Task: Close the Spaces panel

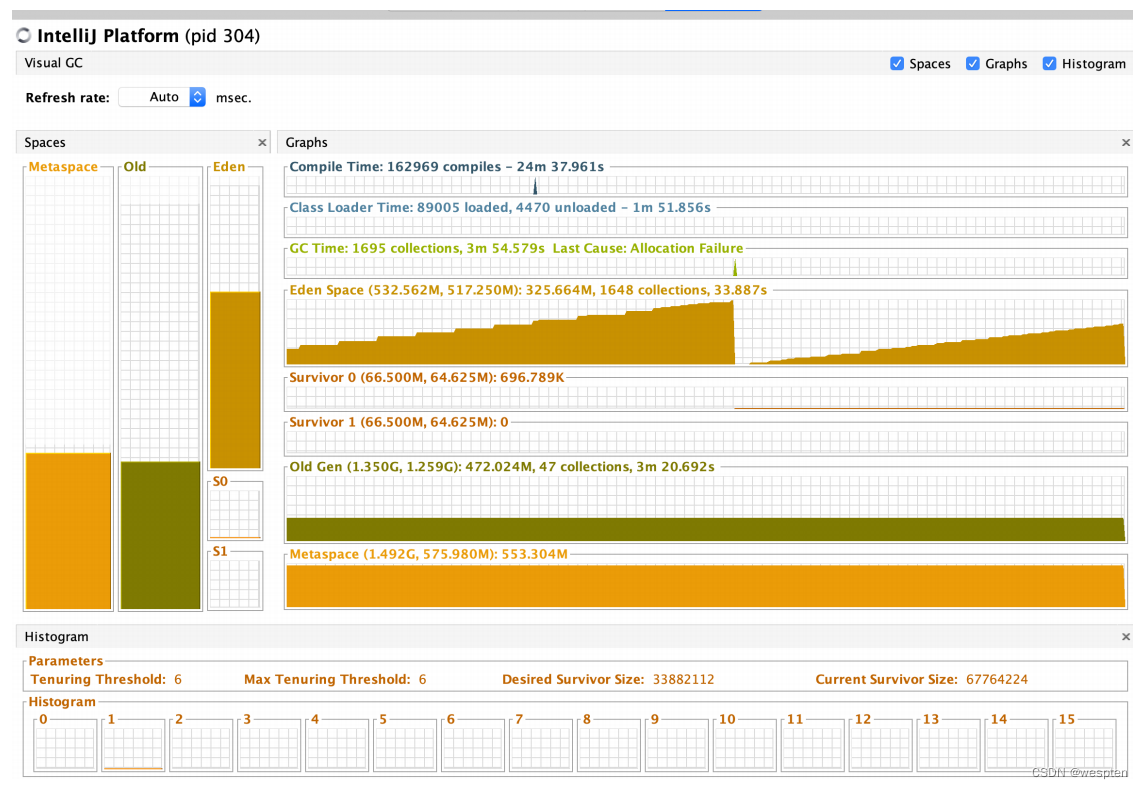Action: (262, 143)
